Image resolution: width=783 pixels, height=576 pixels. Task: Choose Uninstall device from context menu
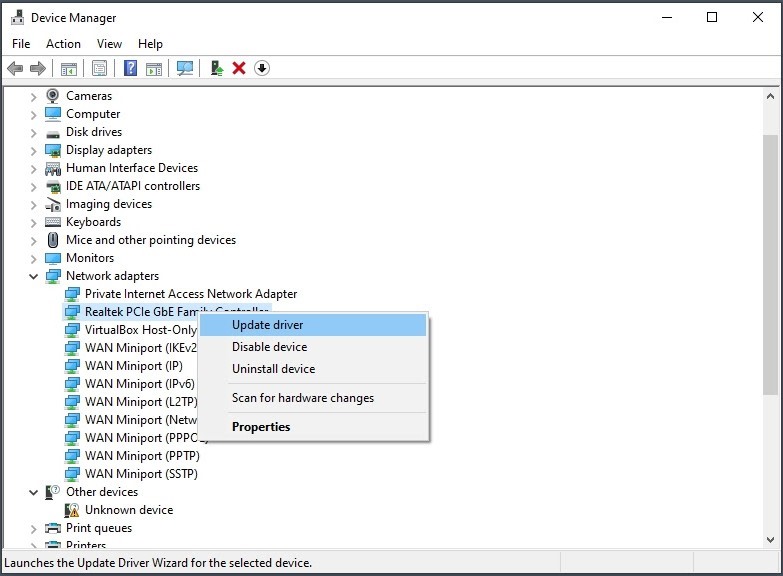pyautogui.click(x=313, y=369)
